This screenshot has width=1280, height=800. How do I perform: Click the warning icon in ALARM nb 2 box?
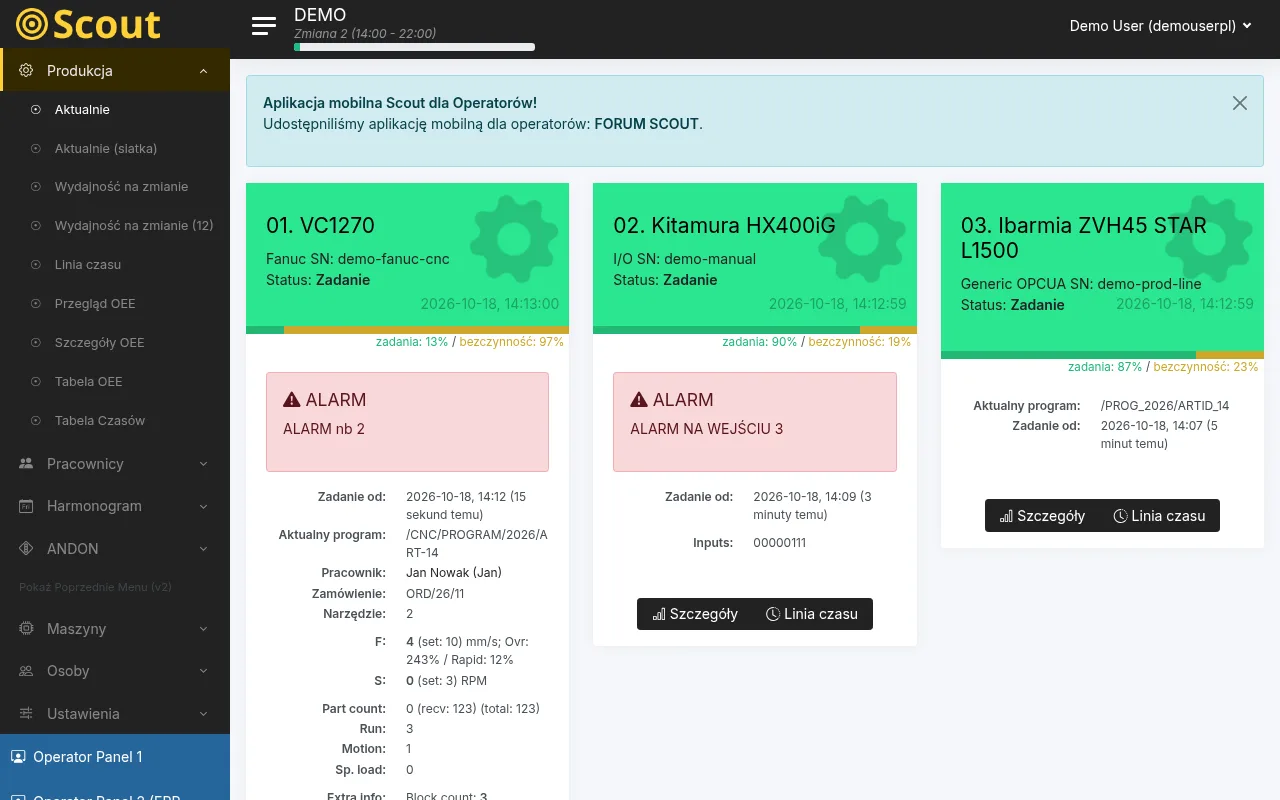click(292, 400)
